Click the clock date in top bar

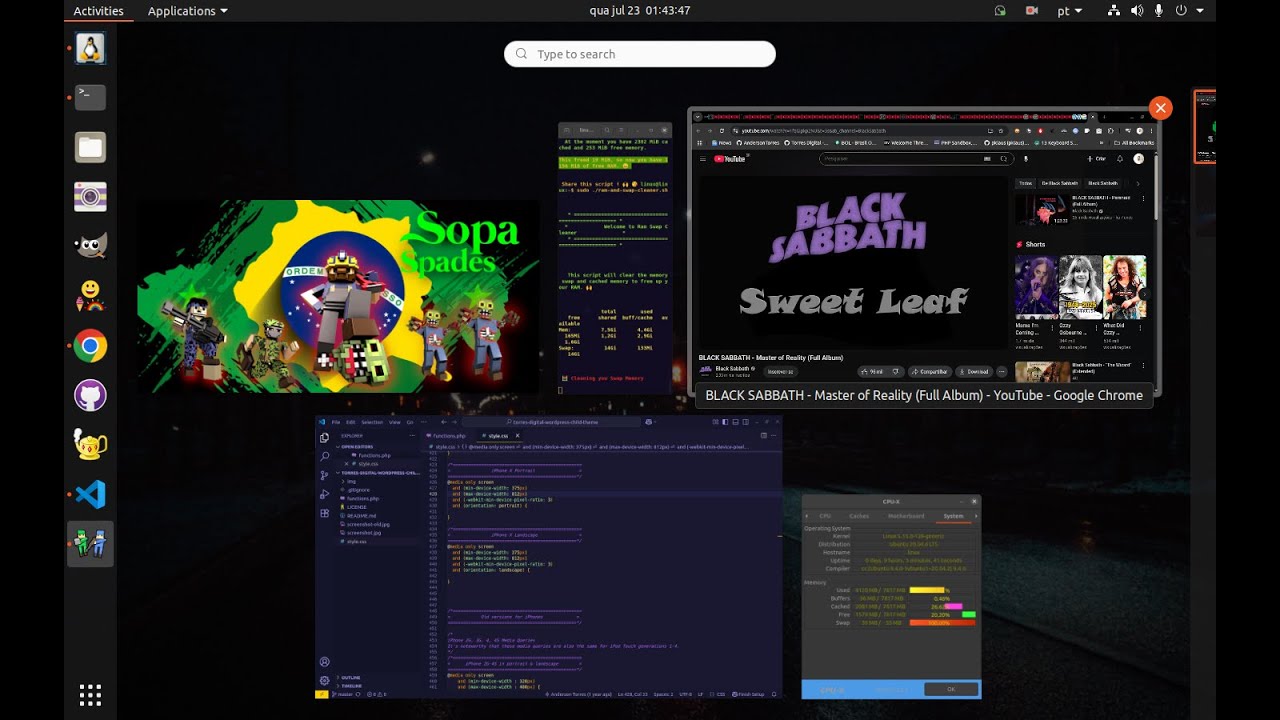click(640, 11)
